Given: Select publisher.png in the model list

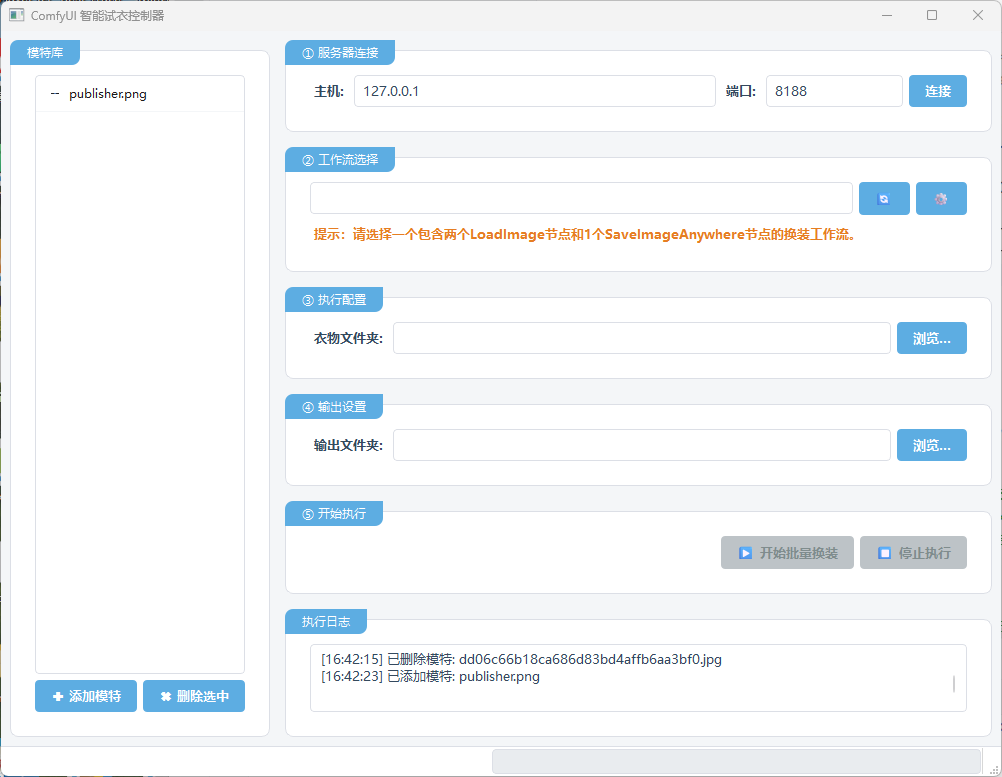Looking at the screenshot, I should tap(108, 94).
